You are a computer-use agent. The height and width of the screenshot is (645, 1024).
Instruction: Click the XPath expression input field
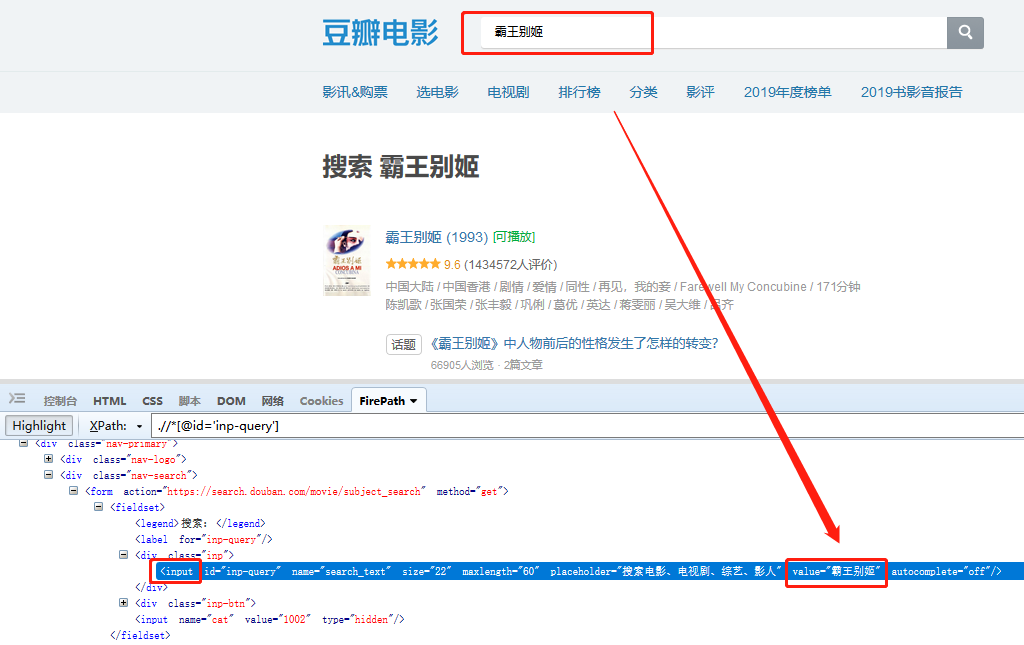(588, 426)
